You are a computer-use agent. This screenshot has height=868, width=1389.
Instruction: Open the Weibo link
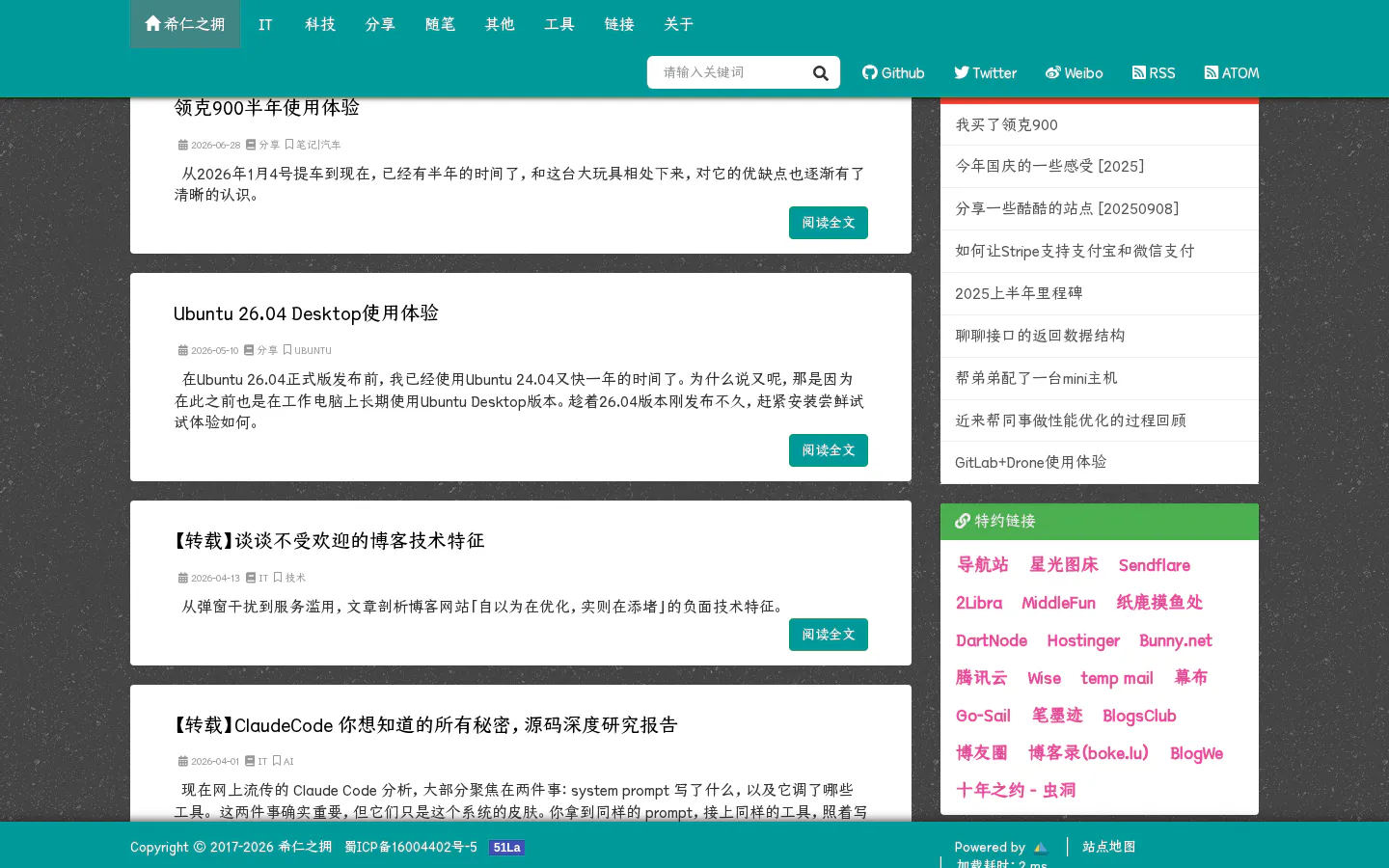pos(1074,73)
